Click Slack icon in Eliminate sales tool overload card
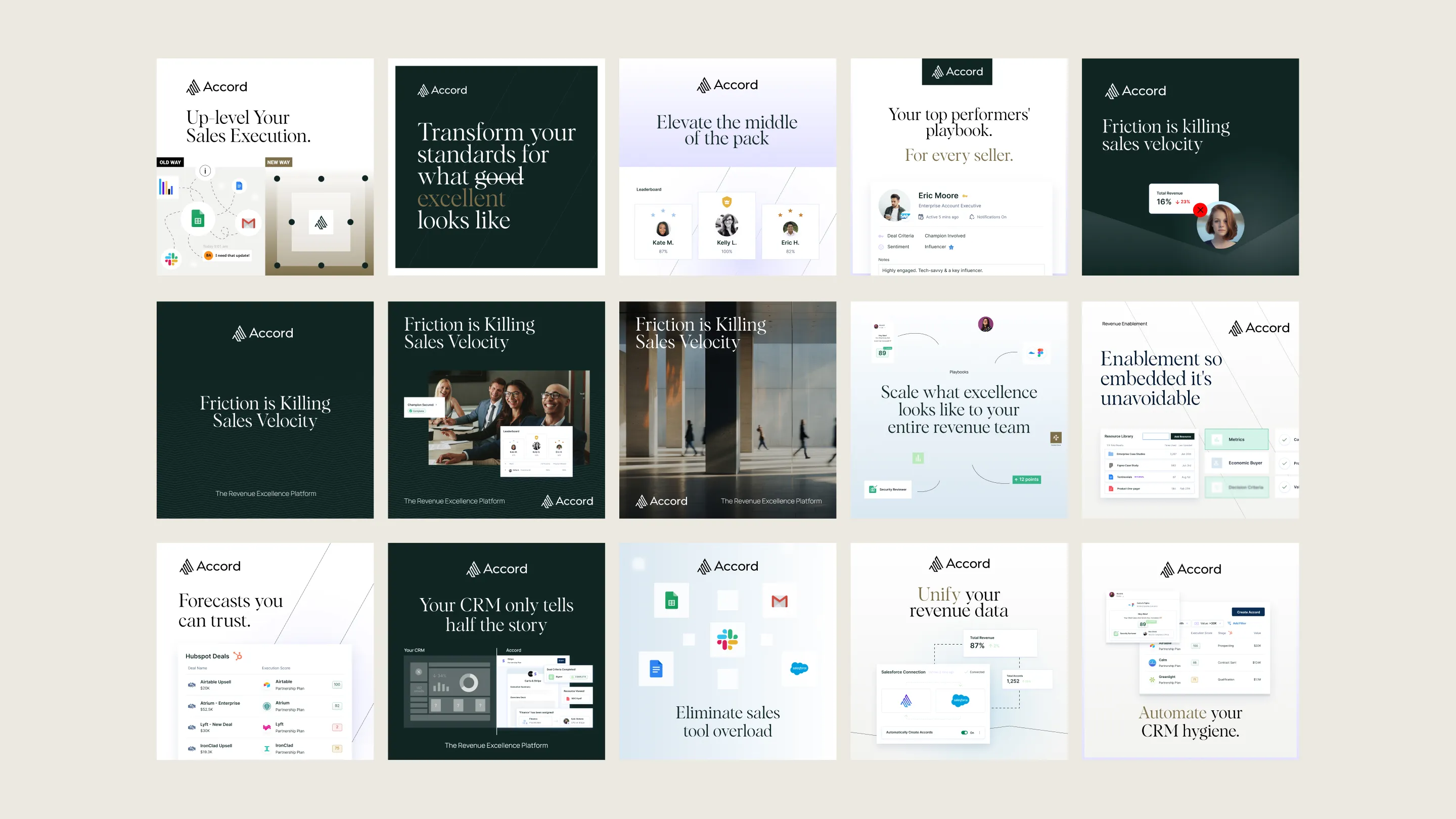 click(x=727, y=639)
